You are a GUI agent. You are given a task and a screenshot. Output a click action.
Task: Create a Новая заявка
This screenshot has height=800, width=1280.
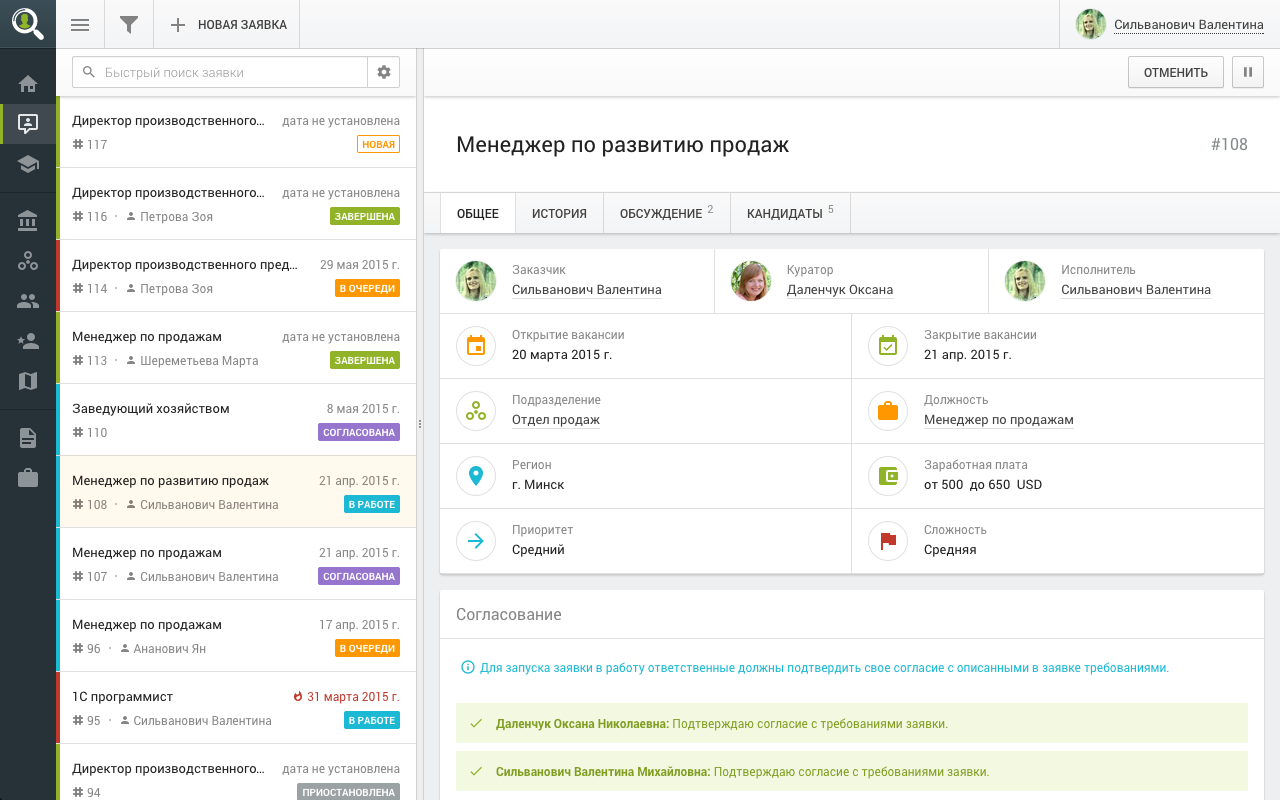click(228, 25)
